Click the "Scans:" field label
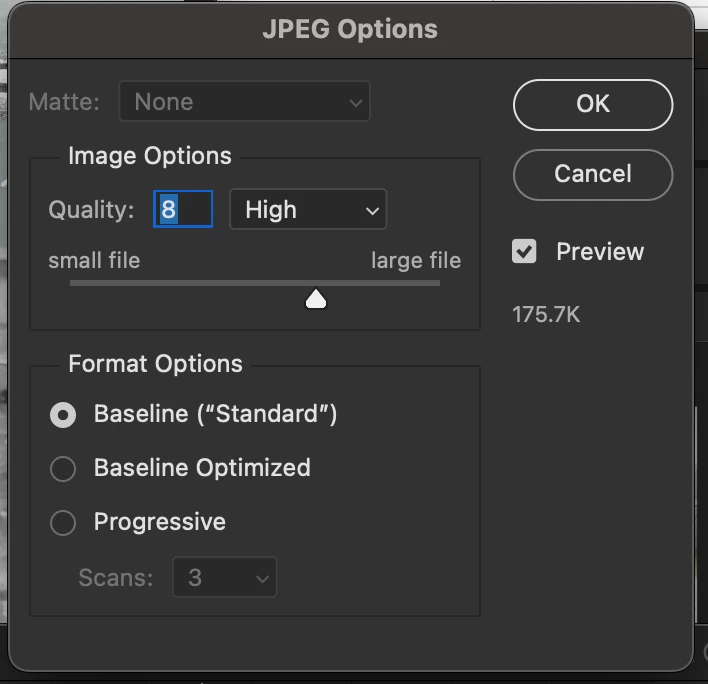 tap(116, 578)
